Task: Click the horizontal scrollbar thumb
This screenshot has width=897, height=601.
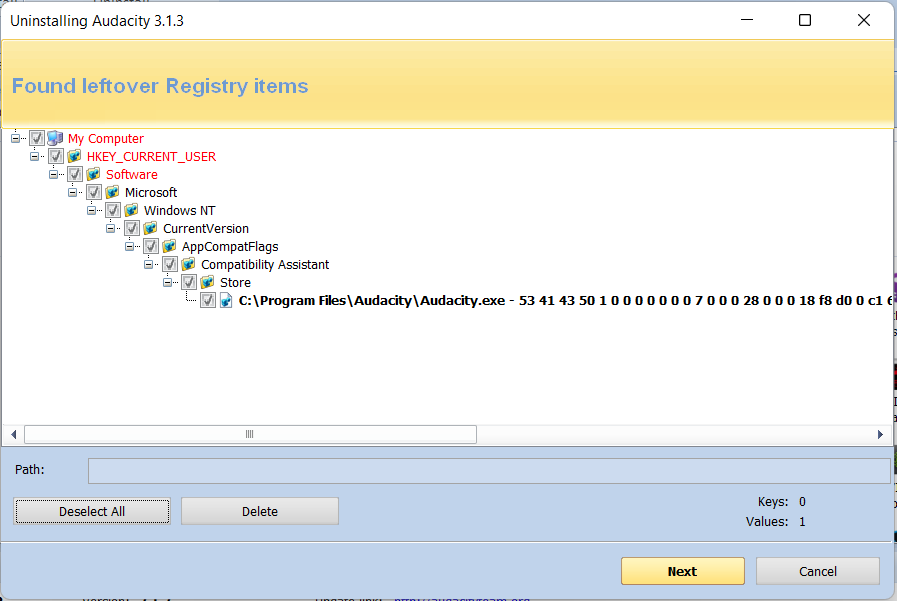Action: pyautogui.click(x=250, y=434)
